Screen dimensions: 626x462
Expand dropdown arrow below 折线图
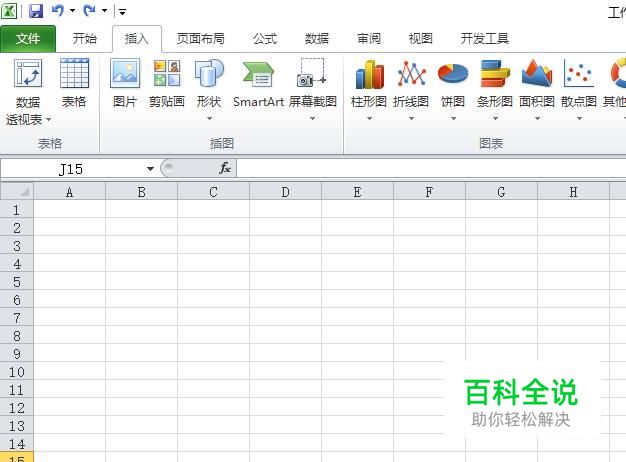[411, 119]
